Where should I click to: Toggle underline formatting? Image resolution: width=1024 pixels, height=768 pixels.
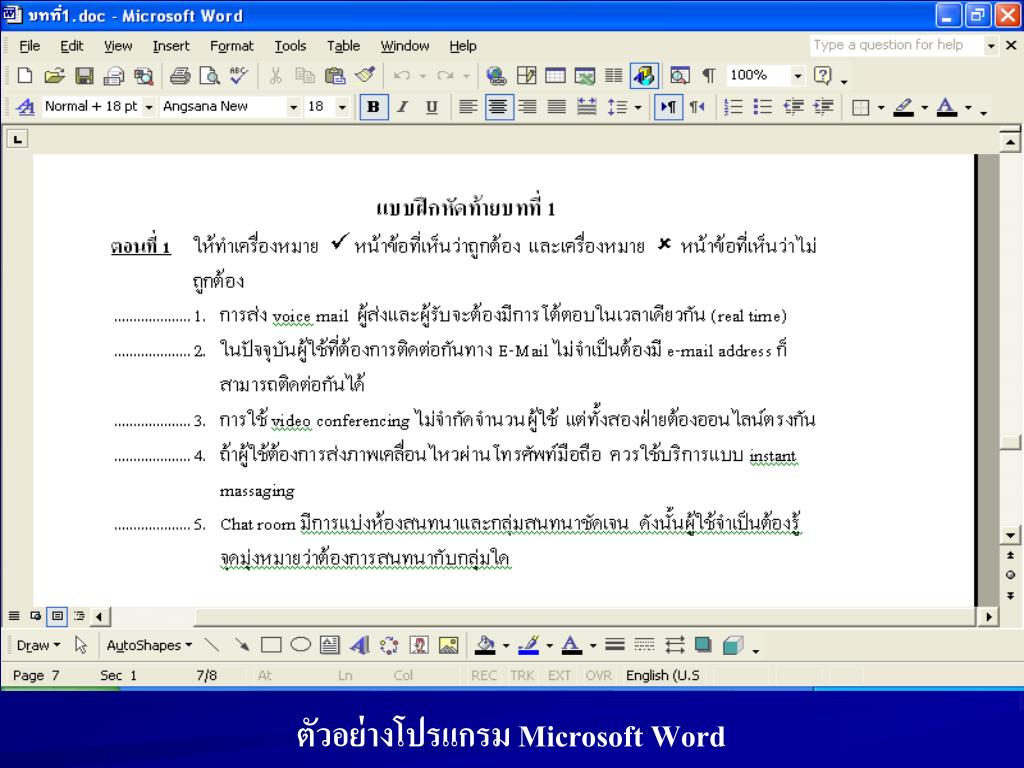432,107
